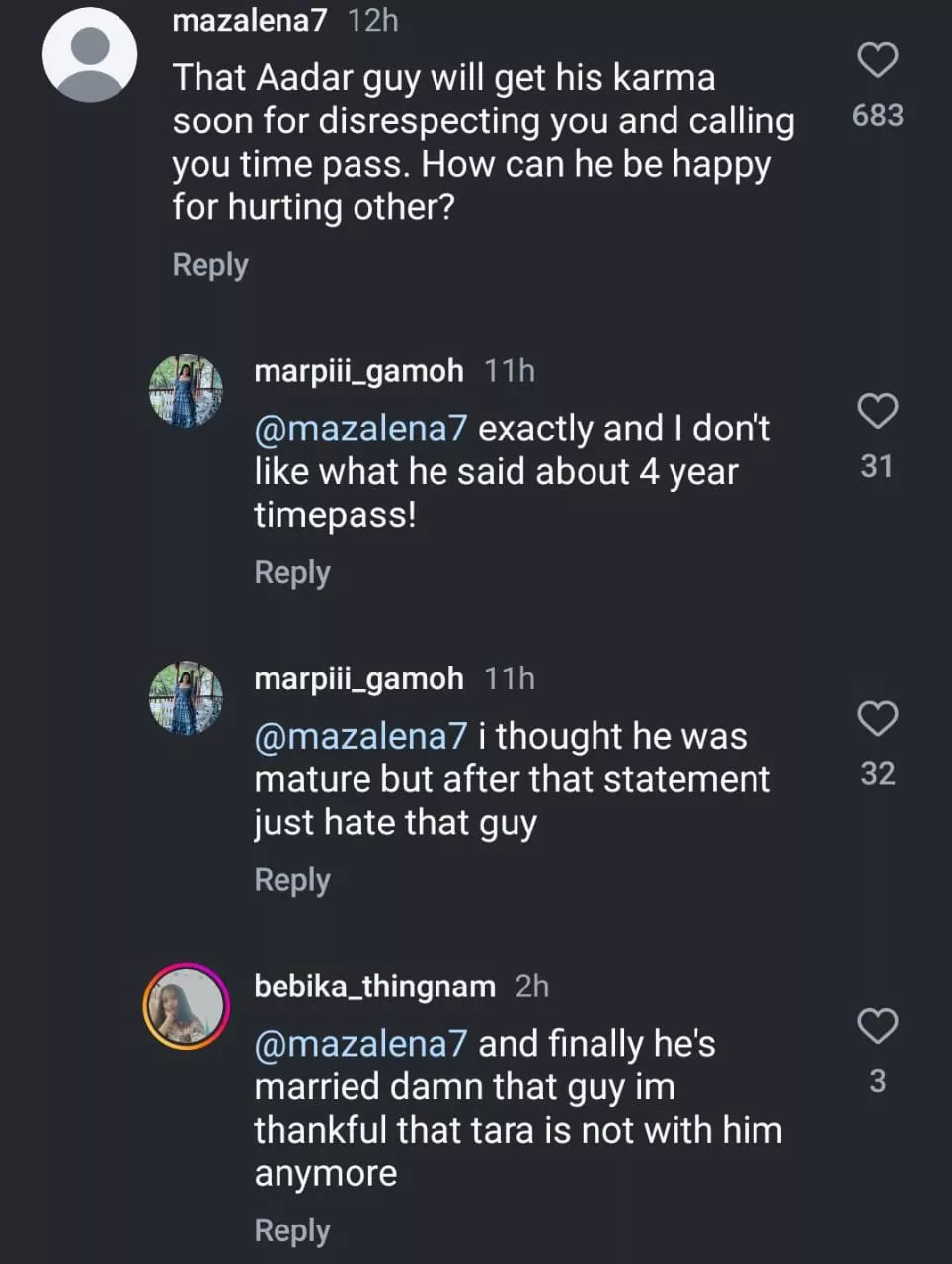Tap the @mazalena7 mention before 'and finally'
952x1264 pixels.
pos(360,1044)
